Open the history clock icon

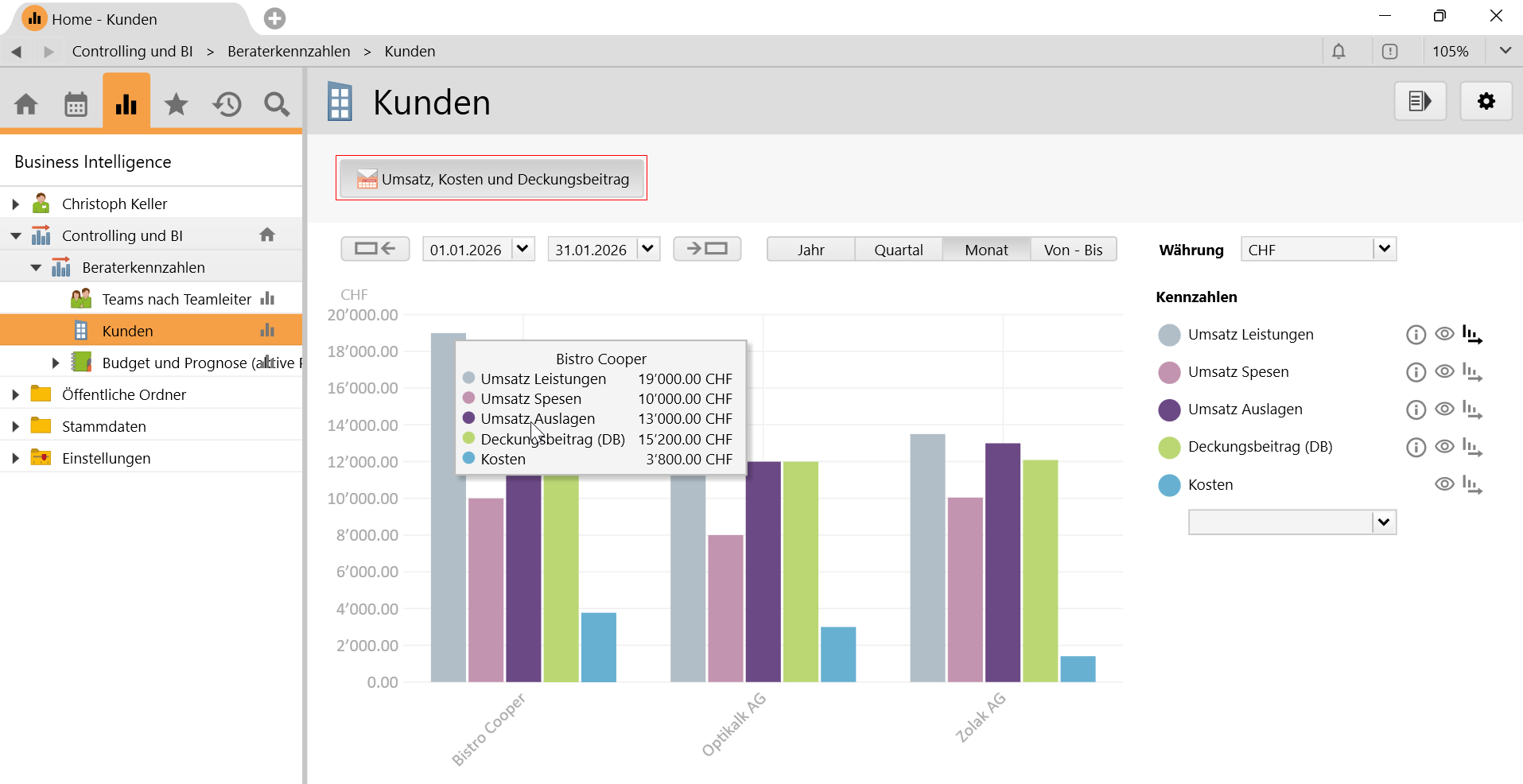pos(227,104)
